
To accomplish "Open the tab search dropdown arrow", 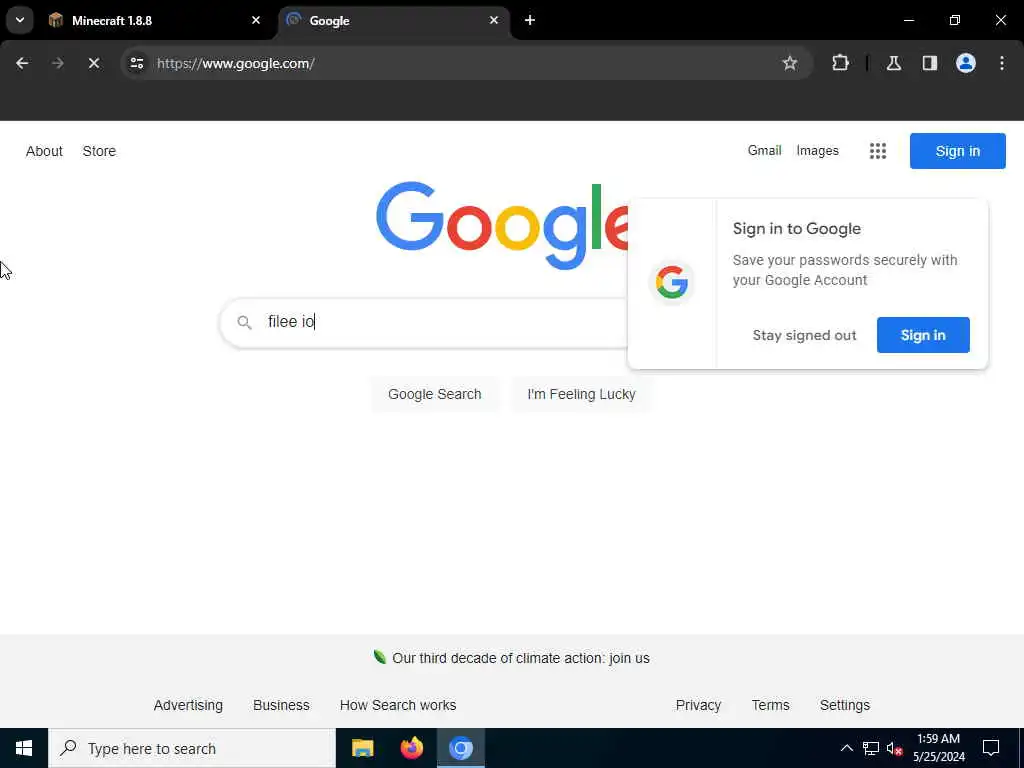I will (x=20, y=20).
